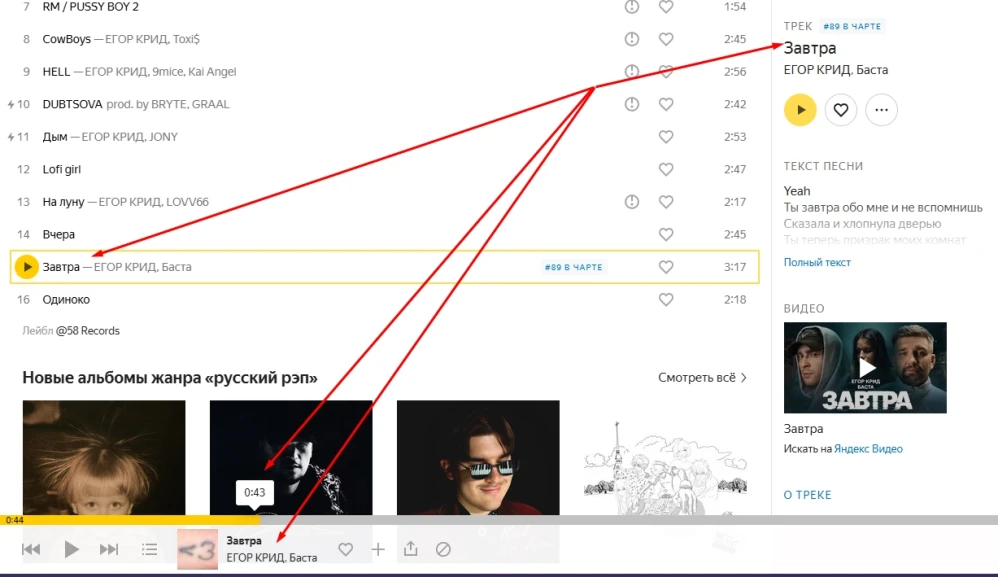Click the play icon on the Завтра row
Viewport: 998px width, 577px height.
tap(27, 267)
